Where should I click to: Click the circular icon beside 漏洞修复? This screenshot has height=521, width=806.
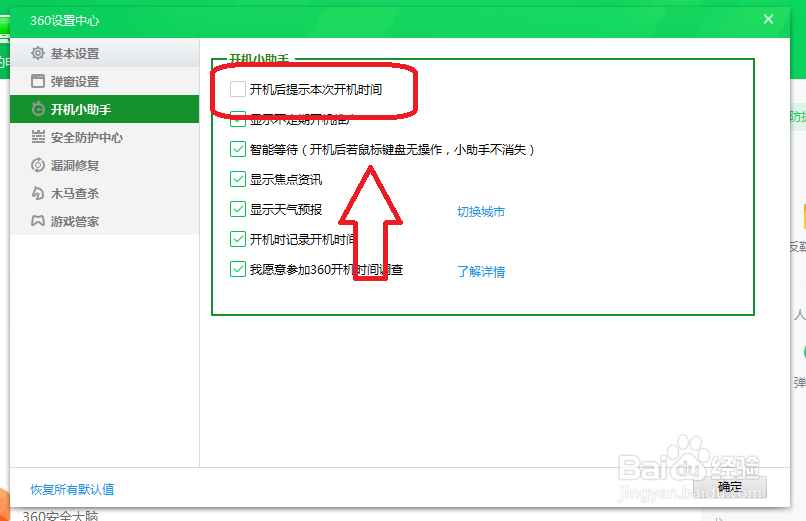(x=38, y=165)
